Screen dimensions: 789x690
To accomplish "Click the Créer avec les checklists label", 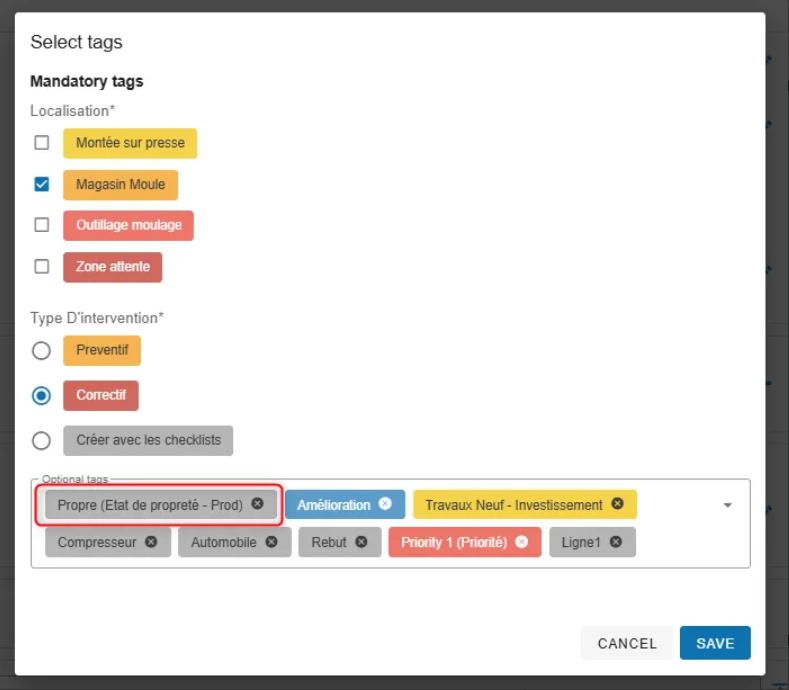I will click(148, 440).
